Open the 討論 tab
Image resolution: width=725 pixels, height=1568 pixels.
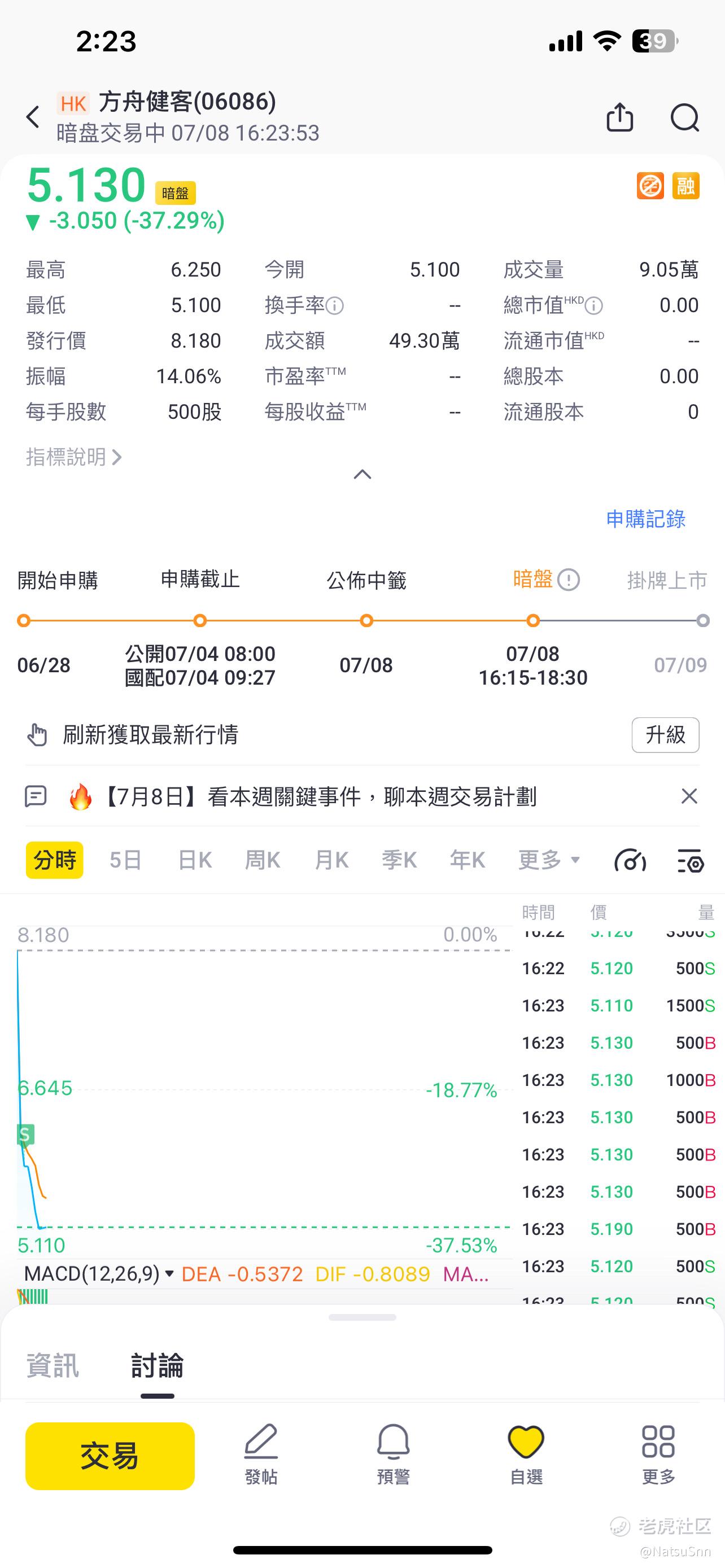tap(157, 1366)
